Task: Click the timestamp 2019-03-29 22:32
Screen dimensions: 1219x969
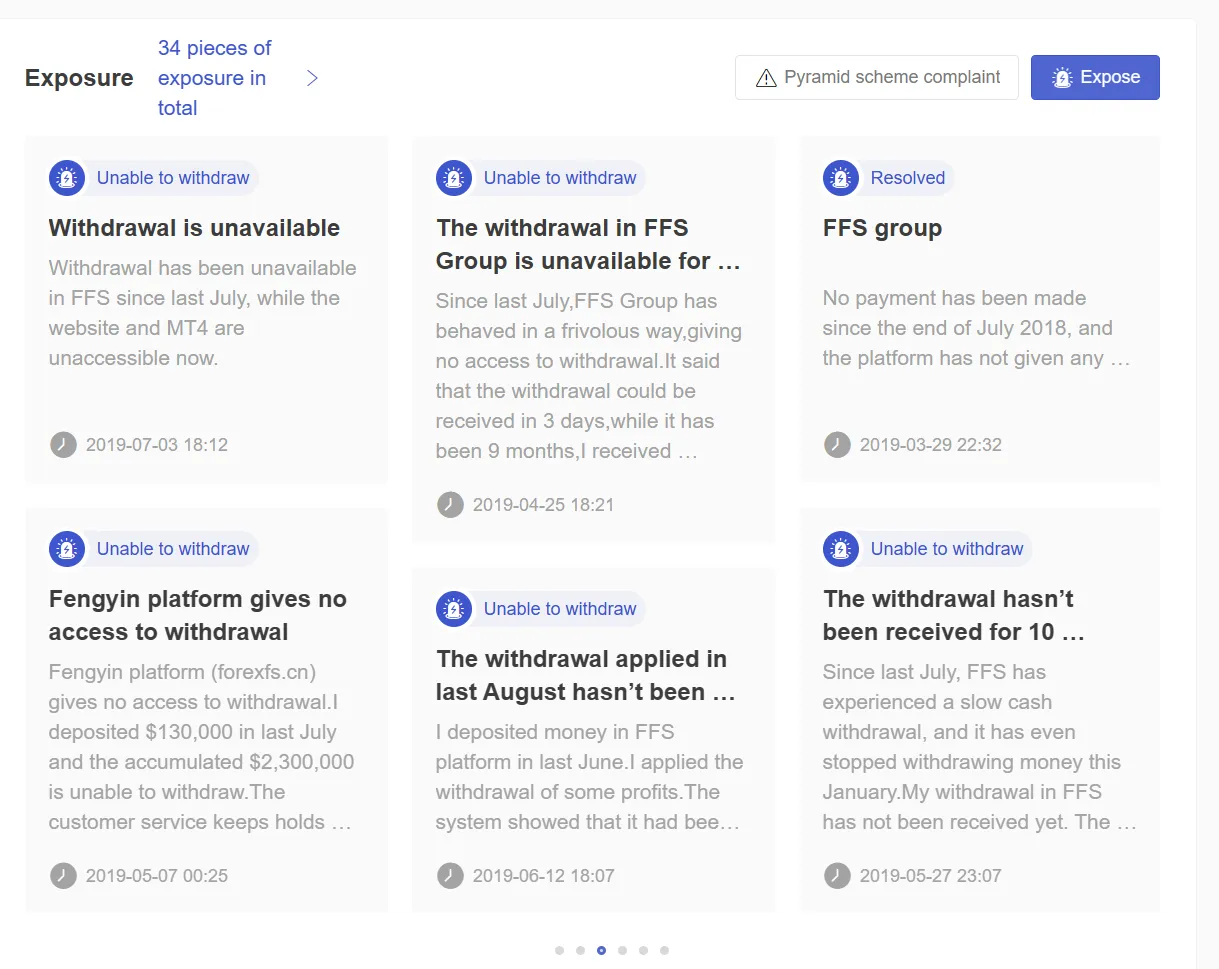Action: (x=931, y=445)
